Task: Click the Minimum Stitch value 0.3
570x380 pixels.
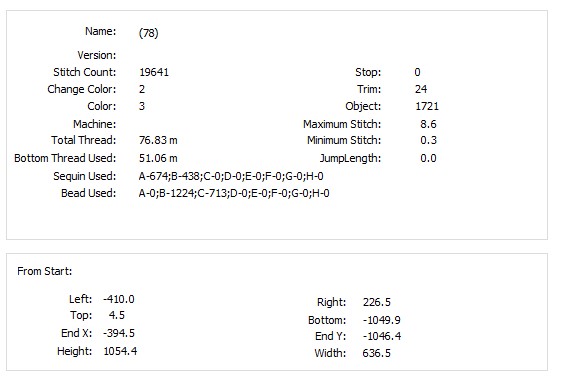Action: point(428,140)
